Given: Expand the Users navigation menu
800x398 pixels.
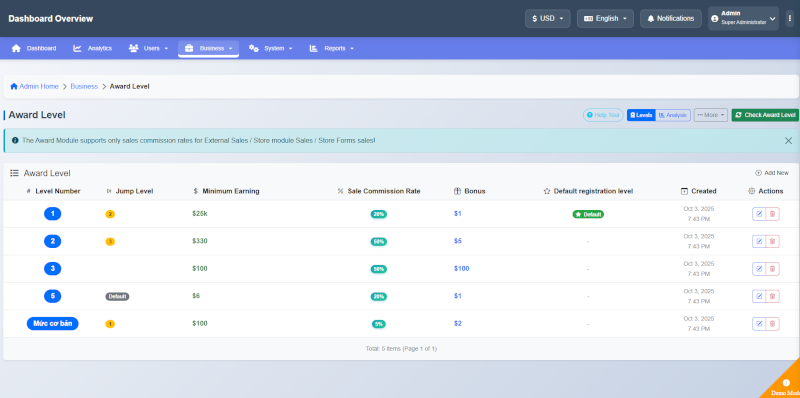Looking at the screenshot, I should (148, 48).
